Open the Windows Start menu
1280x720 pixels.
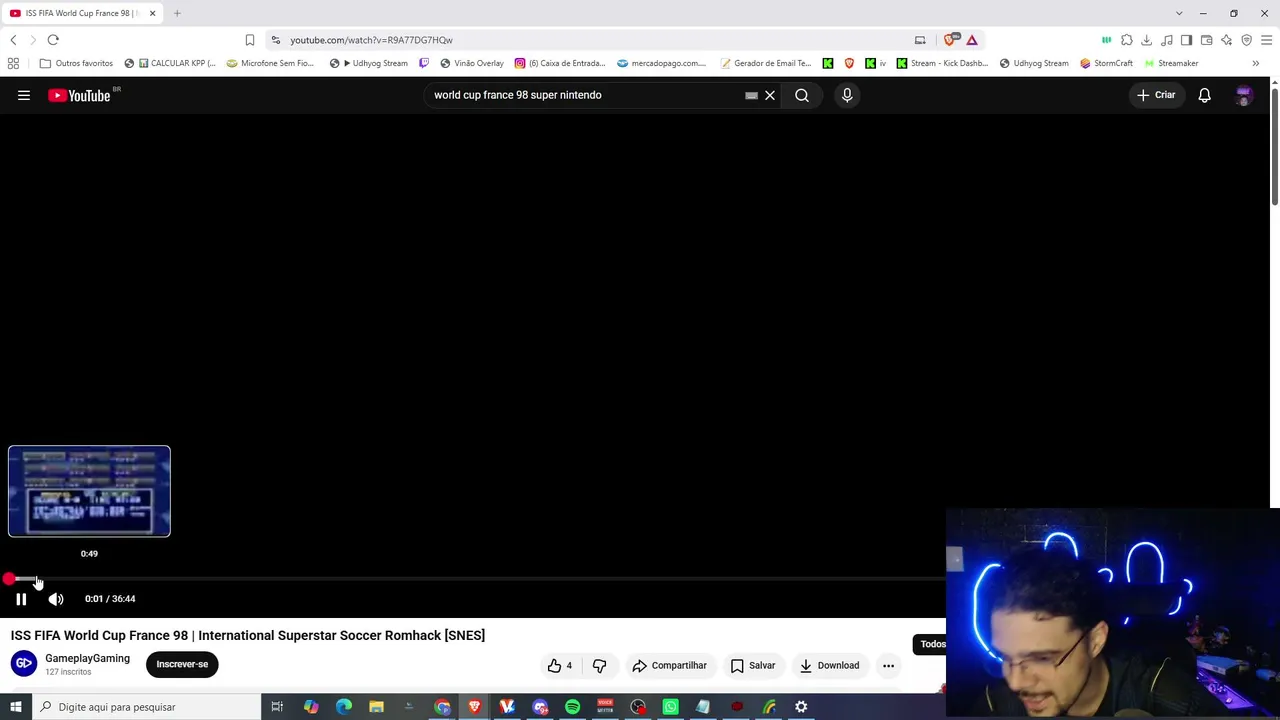tap(16, 707)
